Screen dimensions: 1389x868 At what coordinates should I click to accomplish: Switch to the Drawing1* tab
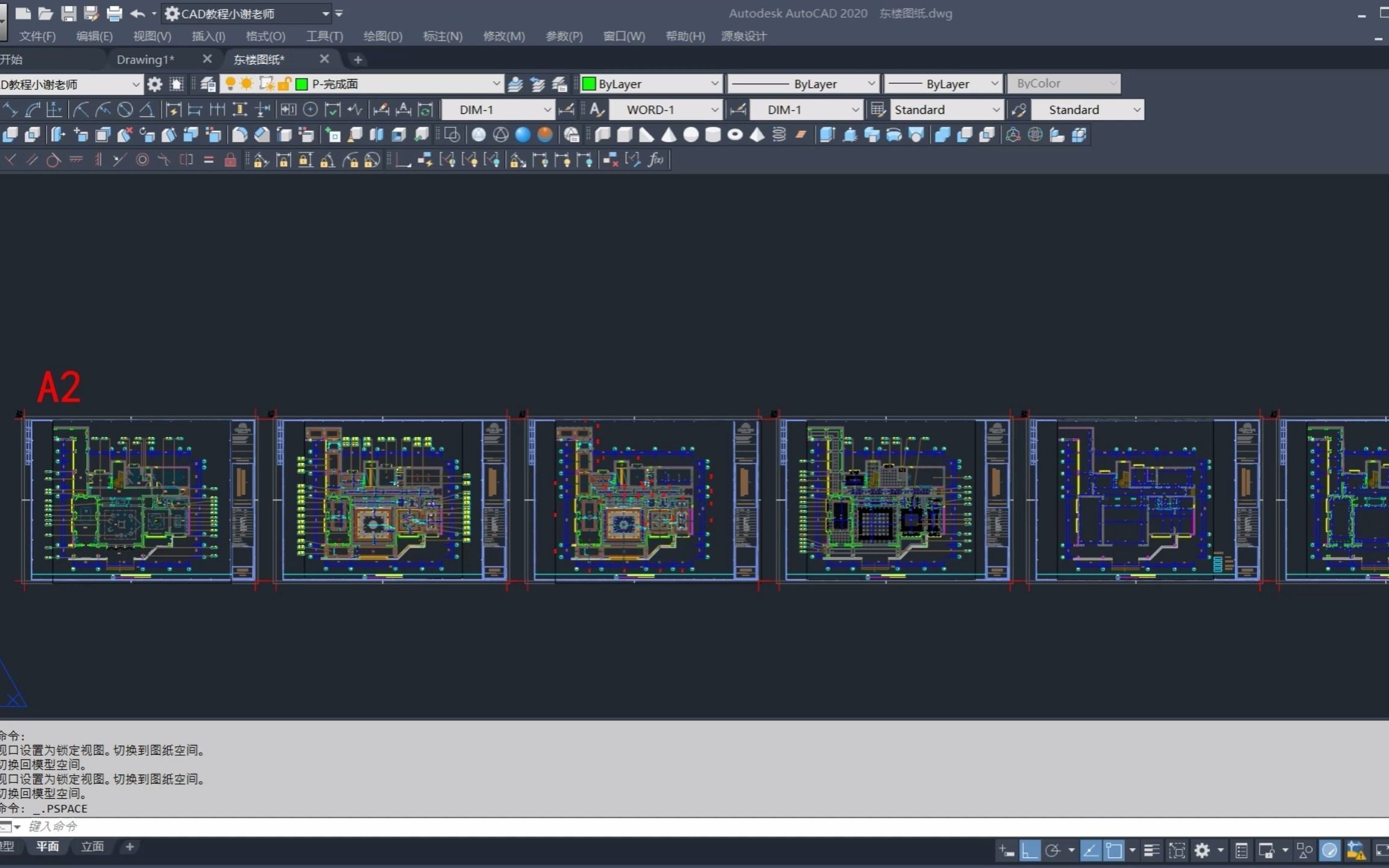coord(145,59)
